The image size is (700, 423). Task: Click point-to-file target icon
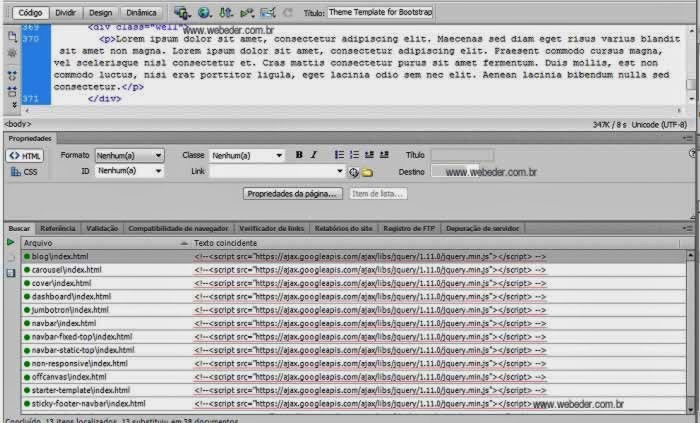click(x=354, y=172)
